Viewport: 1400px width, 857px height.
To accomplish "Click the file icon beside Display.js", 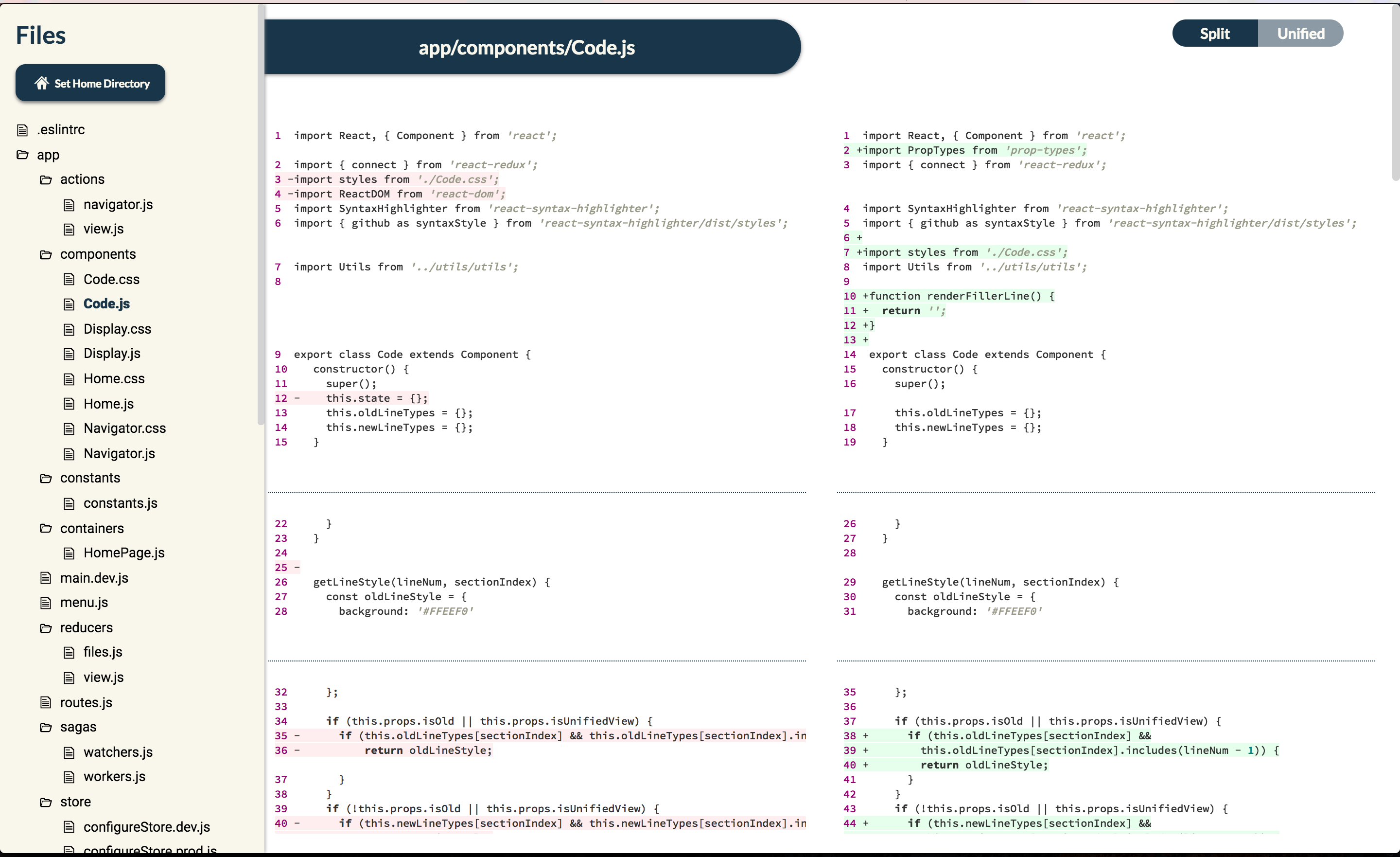I will point(69,354).
